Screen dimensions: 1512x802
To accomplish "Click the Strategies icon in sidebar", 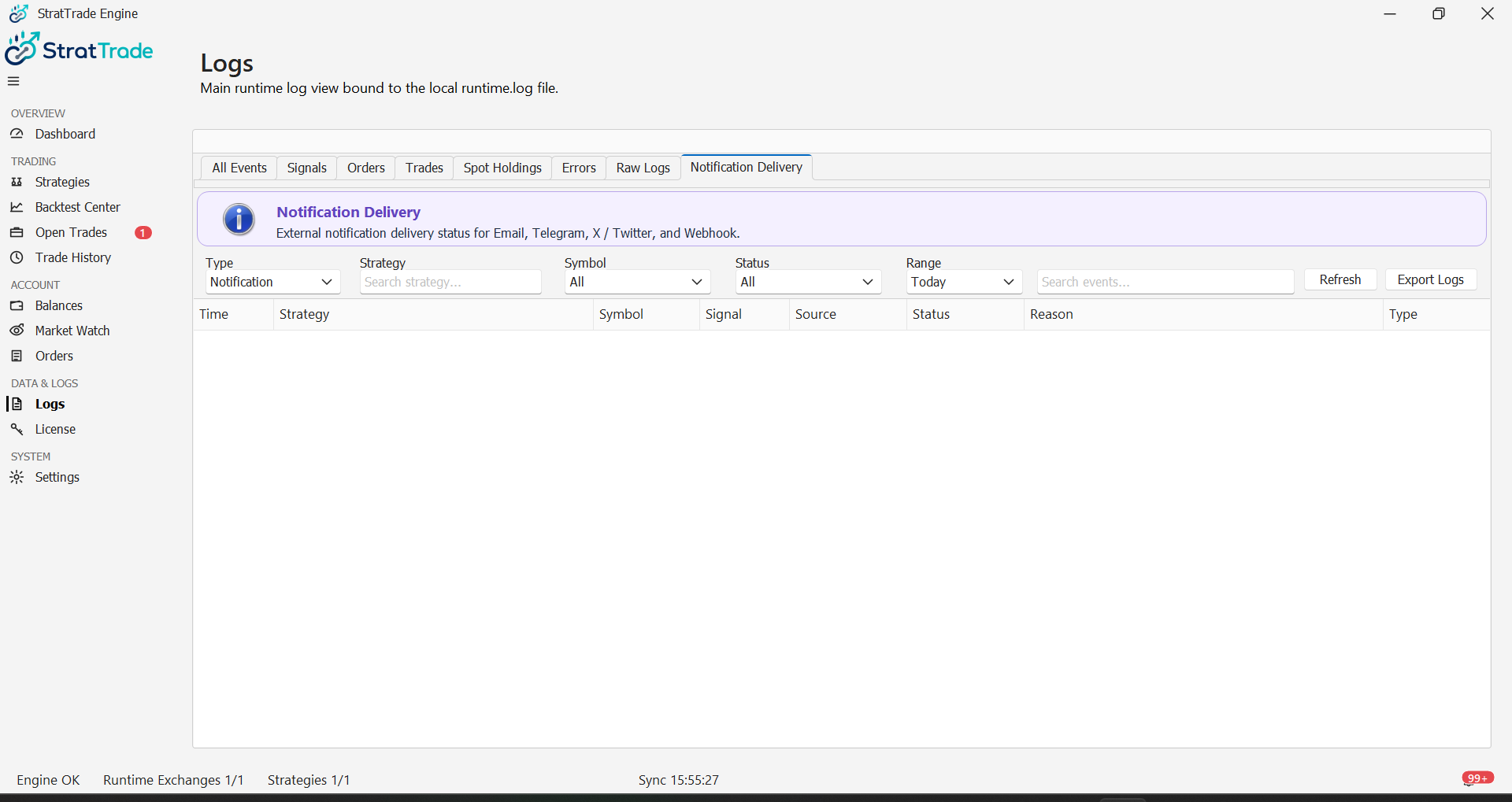I will pos(17,182).
